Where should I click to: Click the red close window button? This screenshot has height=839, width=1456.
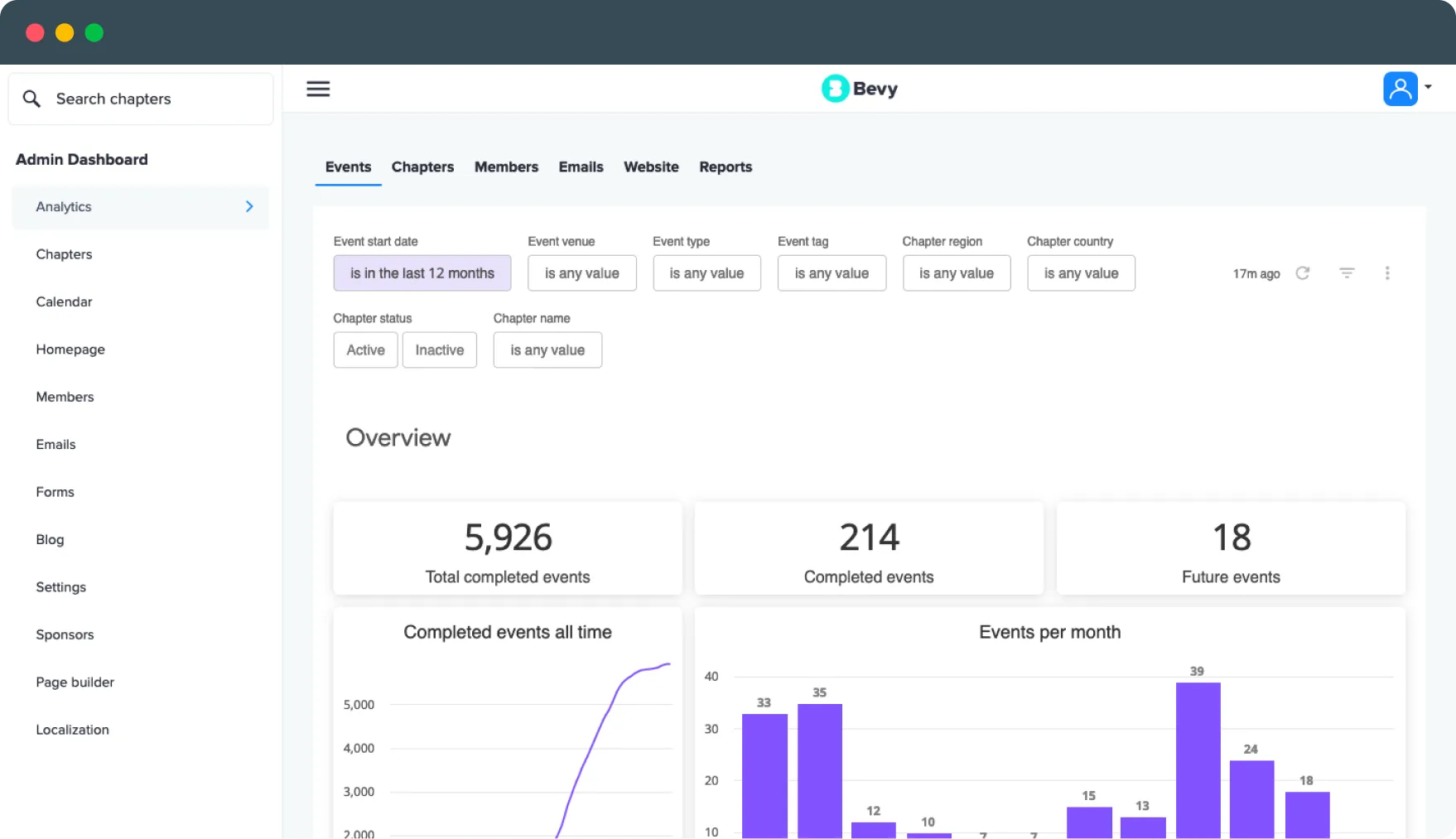[x=35, y=32]
